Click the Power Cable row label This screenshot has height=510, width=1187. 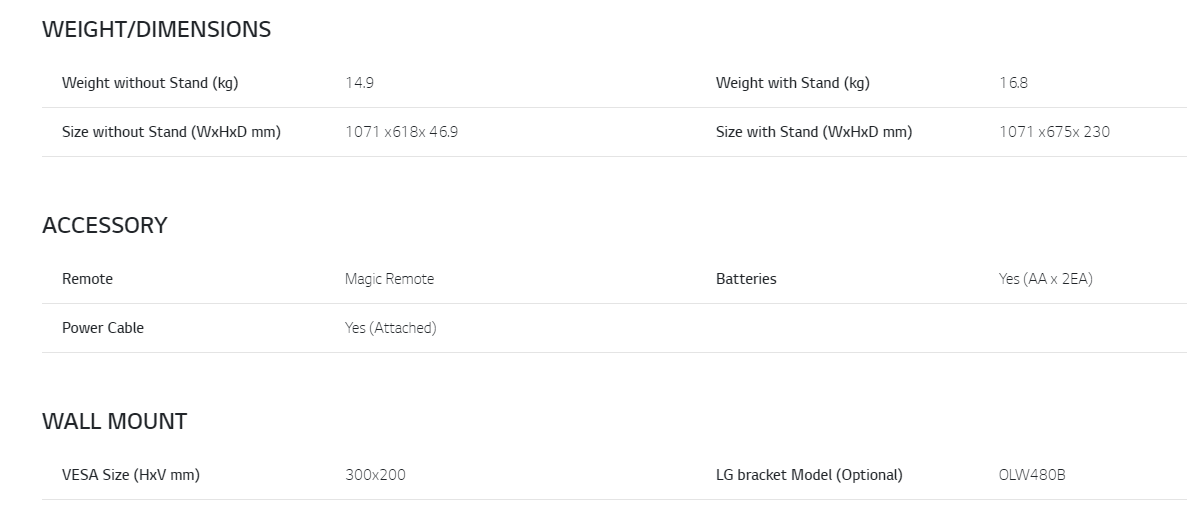(103, 328)
